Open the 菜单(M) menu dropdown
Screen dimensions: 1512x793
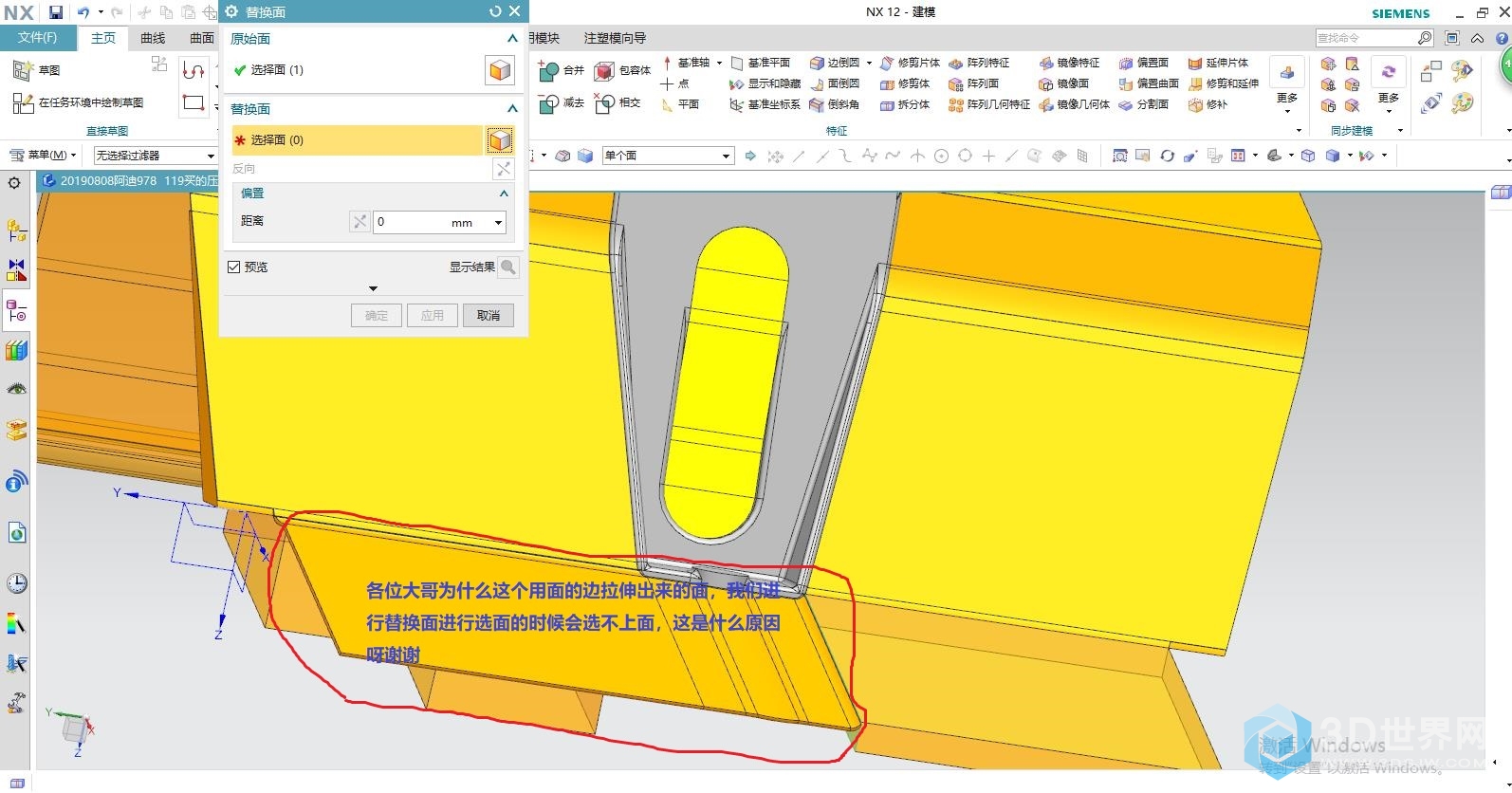(42, 156)
